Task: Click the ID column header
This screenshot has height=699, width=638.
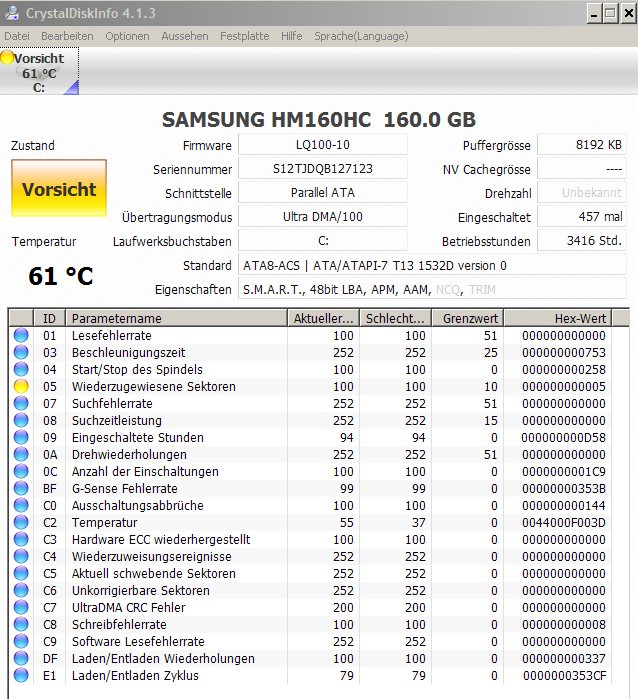Action: pos(49,318)
